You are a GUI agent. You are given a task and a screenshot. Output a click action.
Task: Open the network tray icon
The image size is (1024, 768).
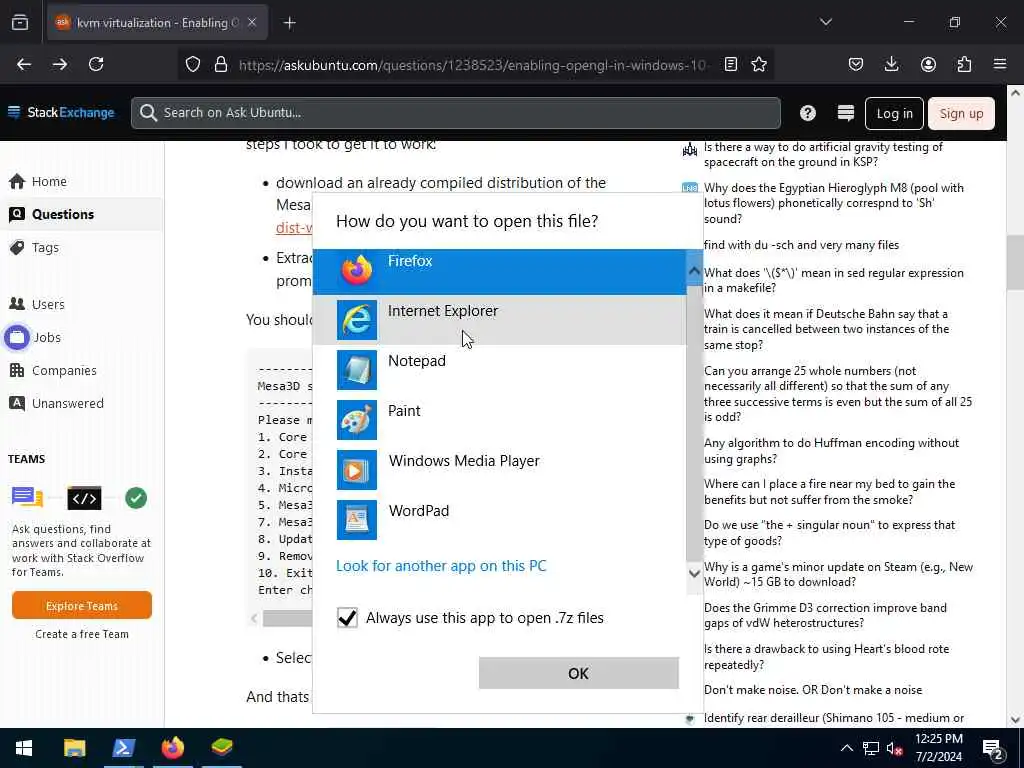(x=871, y=748)
